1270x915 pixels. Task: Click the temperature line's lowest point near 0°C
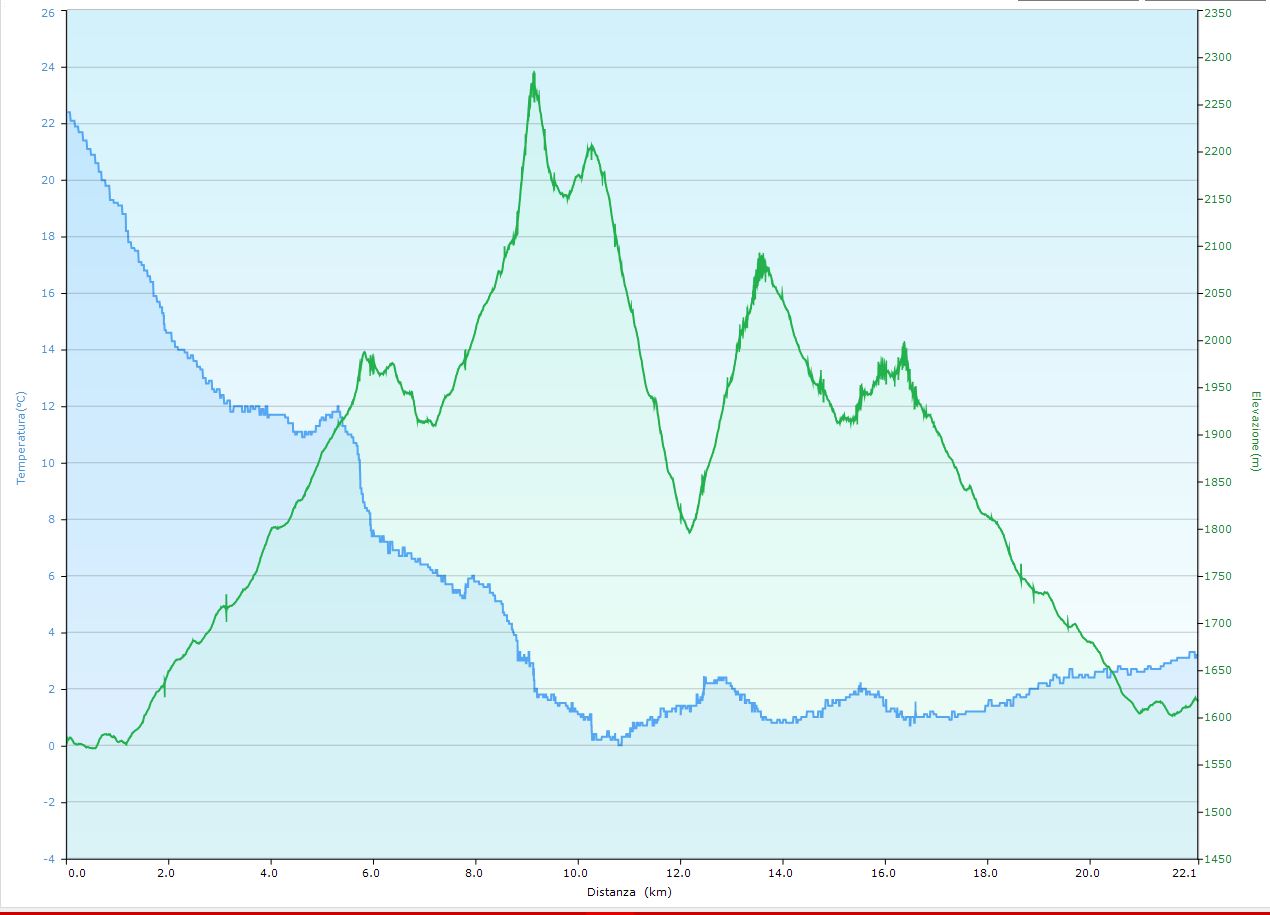click(x=620, y=743)
